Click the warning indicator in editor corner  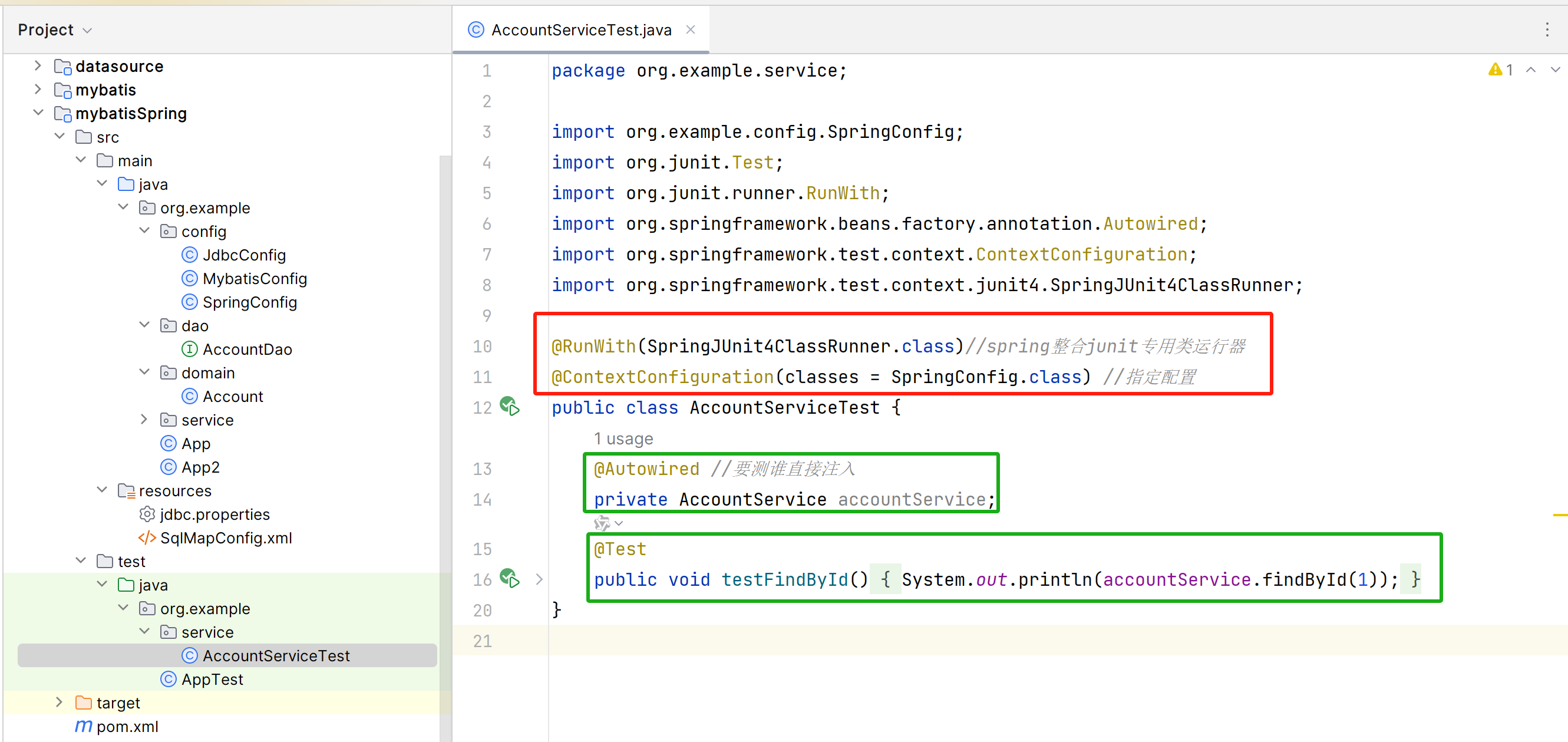1500,70
